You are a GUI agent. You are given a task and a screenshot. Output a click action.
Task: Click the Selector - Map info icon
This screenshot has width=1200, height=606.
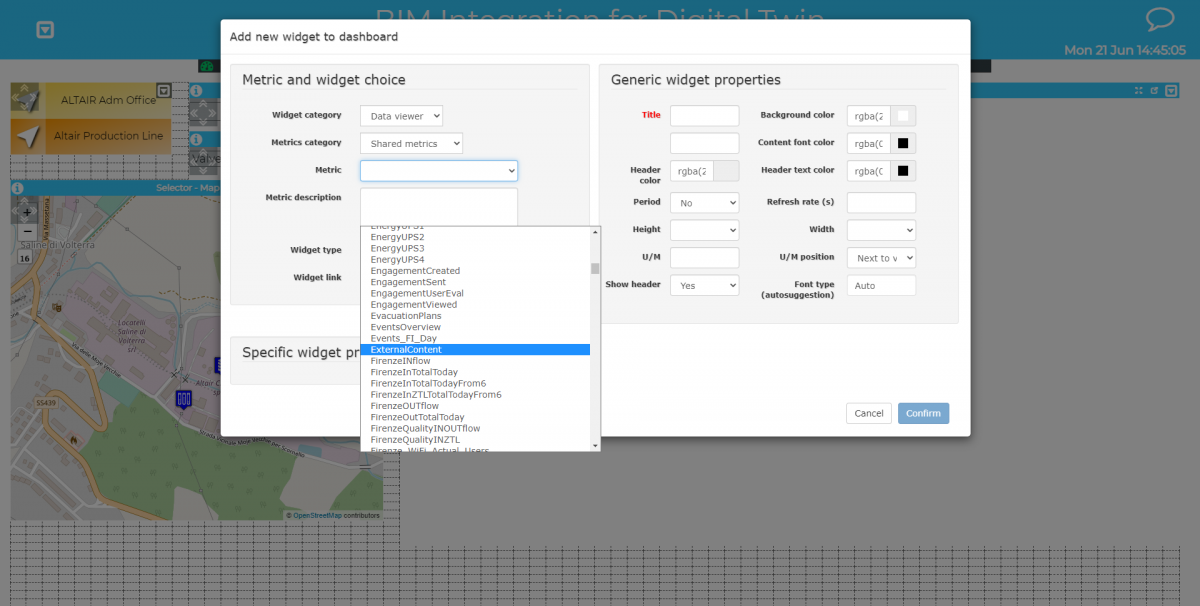coord(17,188)
